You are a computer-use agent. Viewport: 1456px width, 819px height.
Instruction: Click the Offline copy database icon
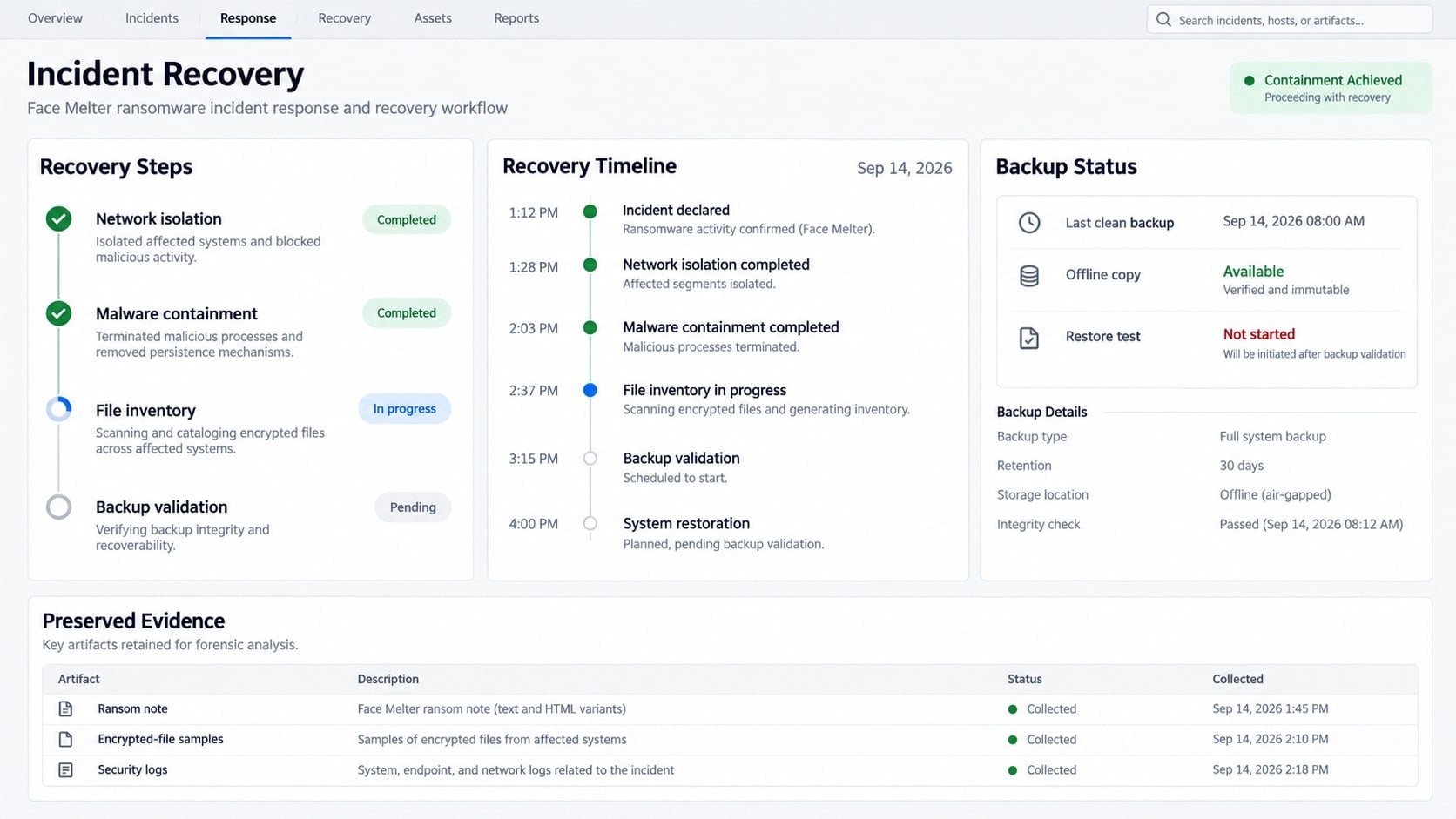tap(1029, 276)
